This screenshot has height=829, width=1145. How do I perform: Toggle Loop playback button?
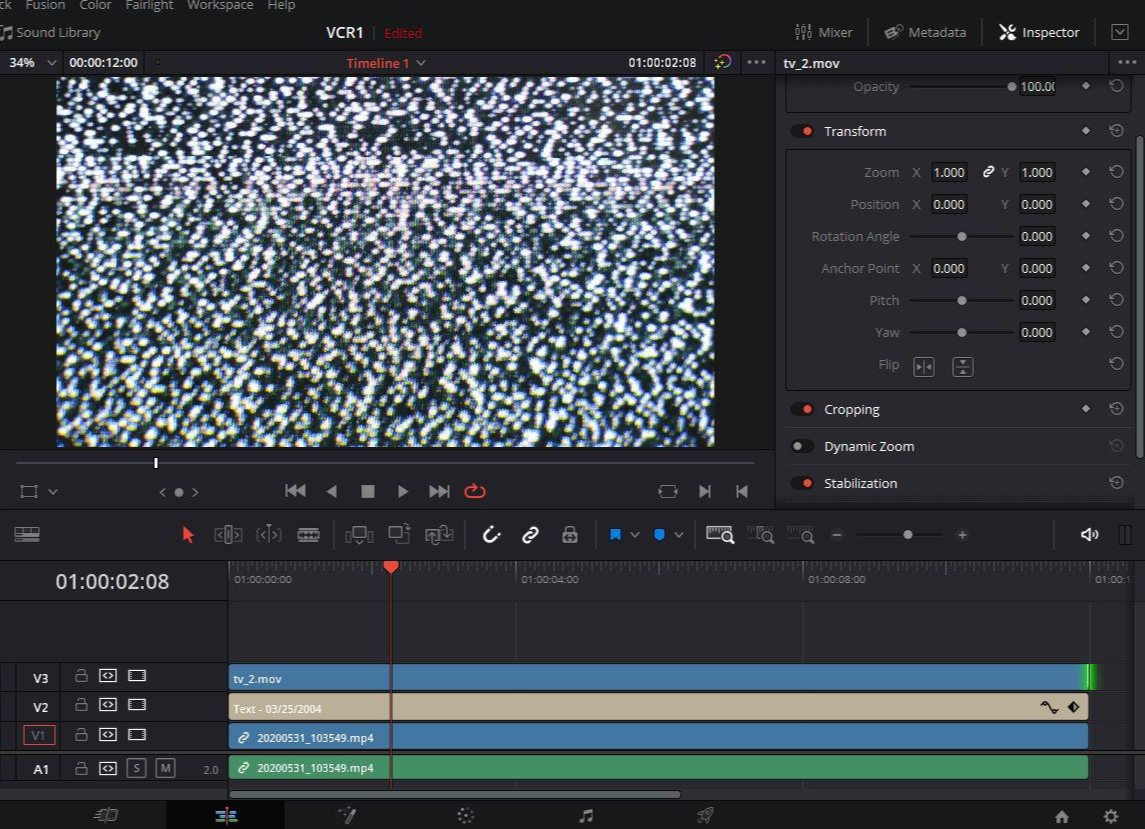coord(475,491)
